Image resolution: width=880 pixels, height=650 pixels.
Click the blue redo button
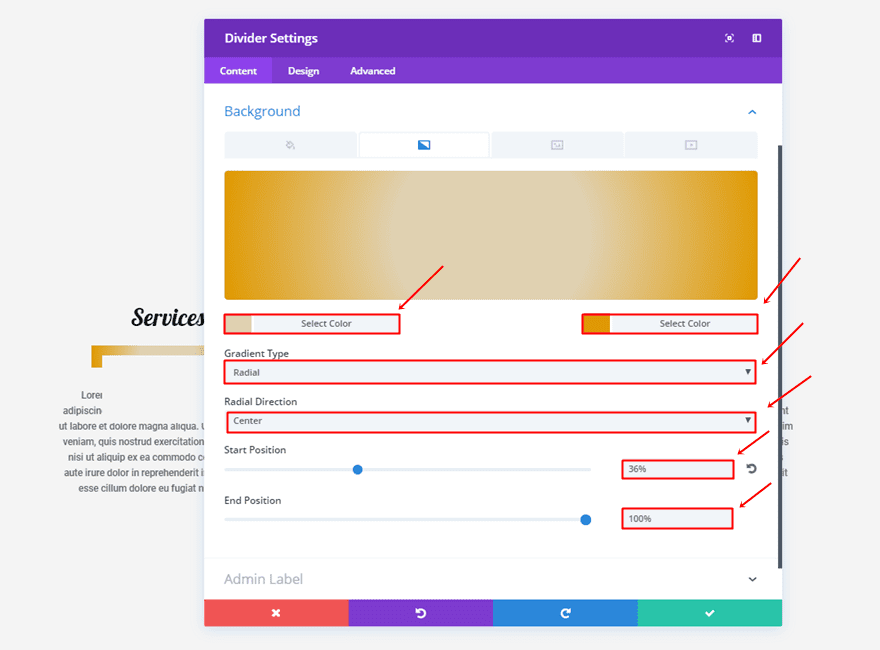(x=565, y=613)
